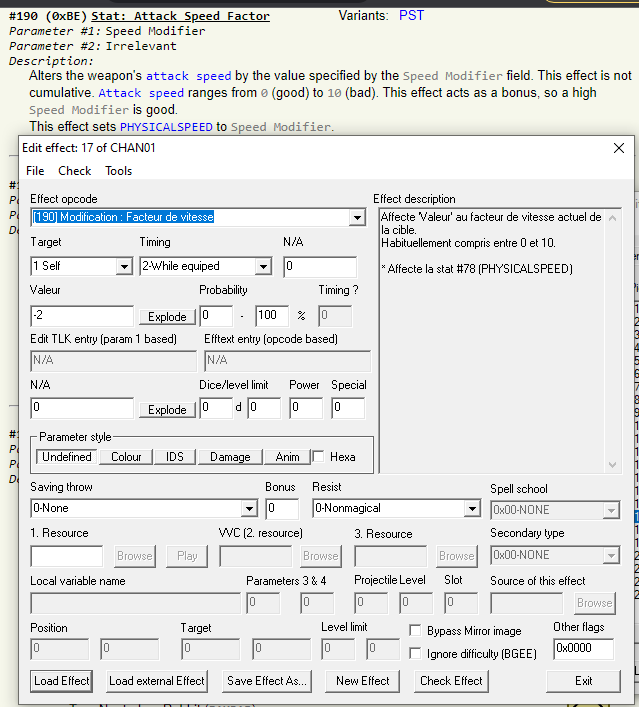Enable Bypass Mirror image checkbox
639x707 pixels.
[415, 630]
